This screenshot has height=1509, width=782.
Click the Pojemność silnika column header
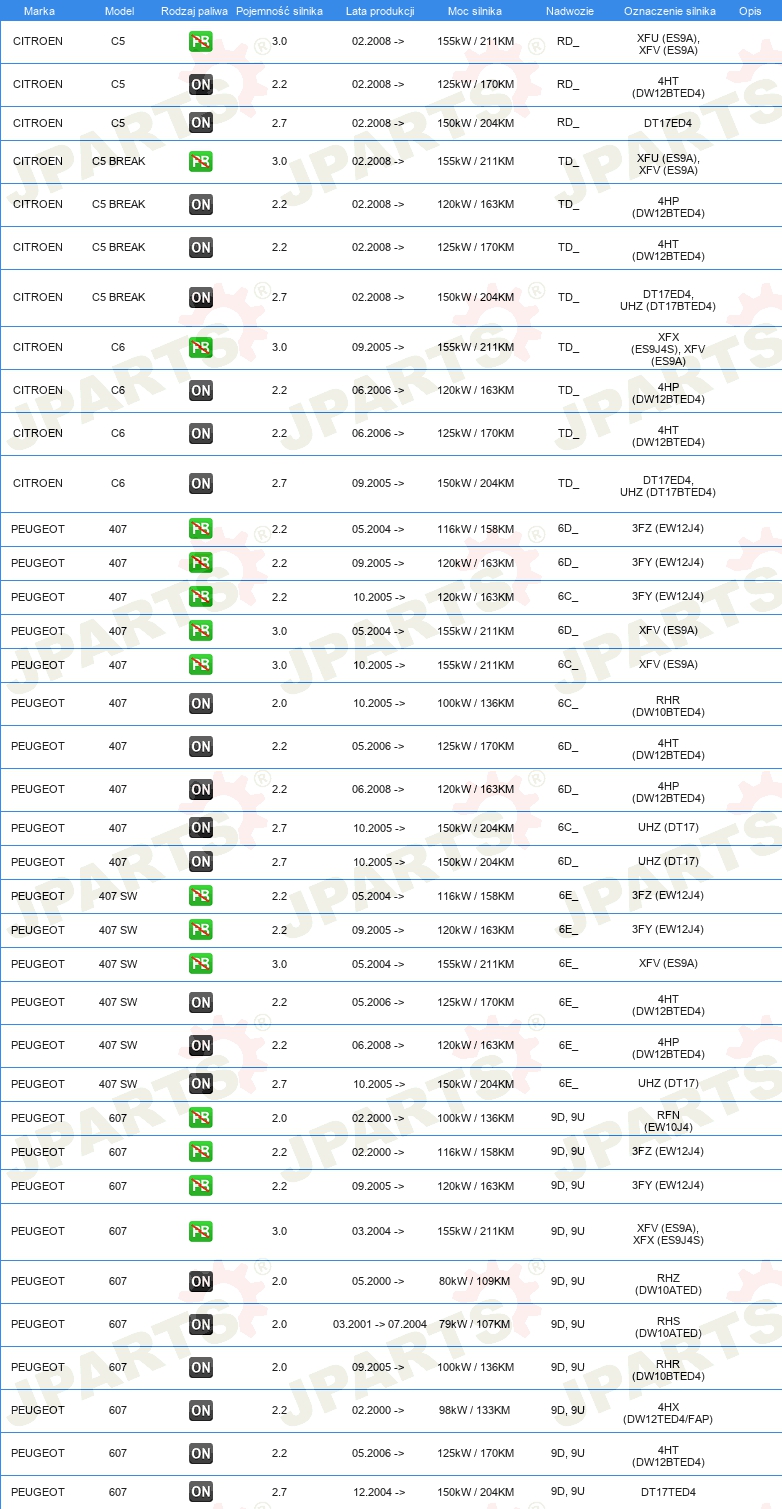(x=279, y=10)
